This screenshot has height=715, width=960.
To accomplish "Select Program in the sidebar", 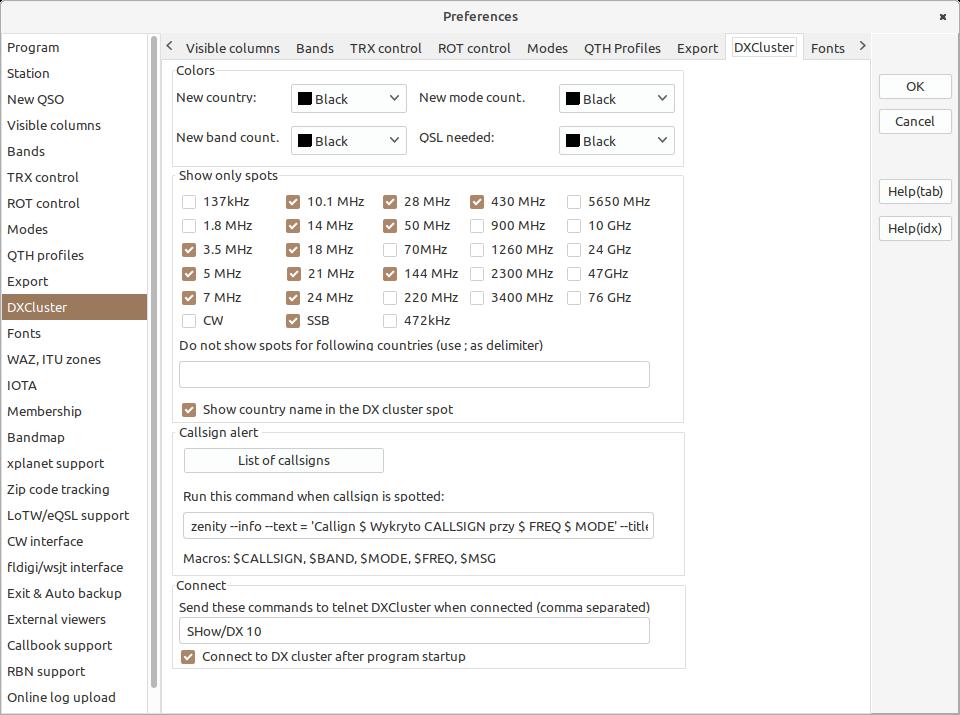I will click(75, 47).
